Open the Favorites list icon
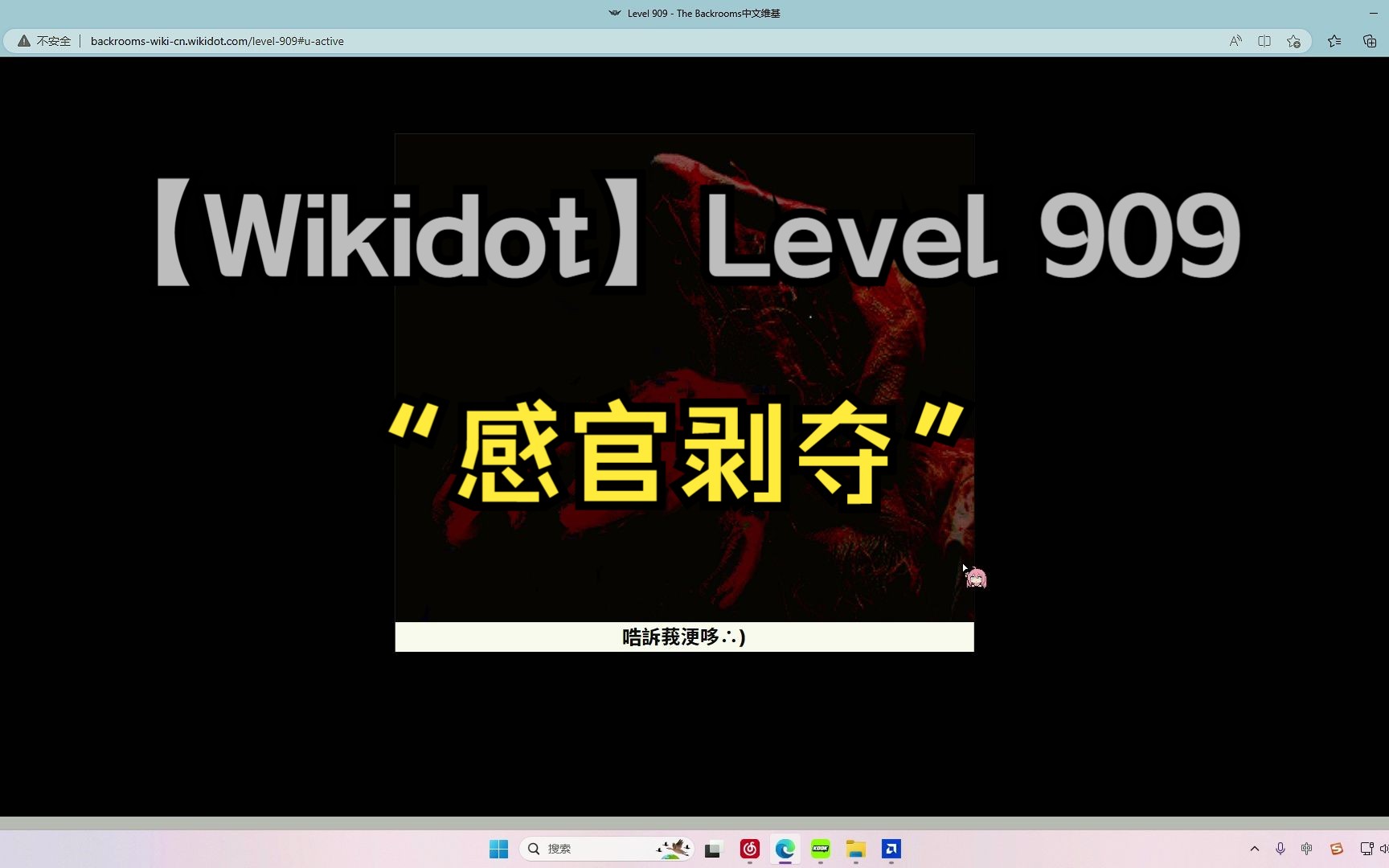Viewport: 1389px width, 868px height. pos(1334,41)
